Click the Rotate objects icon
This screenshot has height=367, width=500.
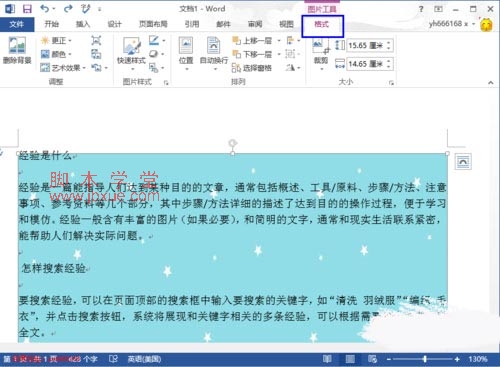[291, 68]
